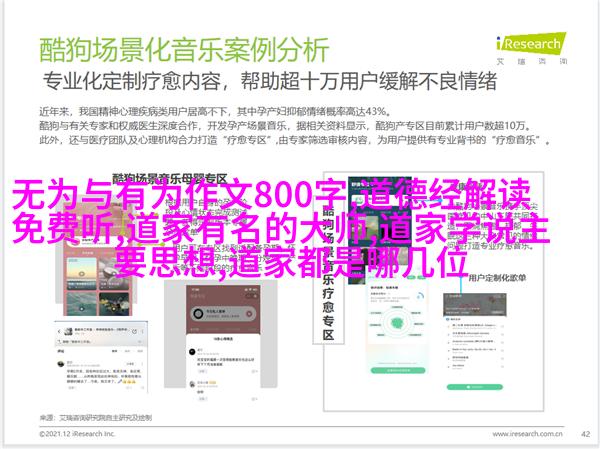Viewport: 600px width, 449px height.
Task: Click the line starting 酷狗与有关专家和权威医生
Action: click(x=285, y=126)
